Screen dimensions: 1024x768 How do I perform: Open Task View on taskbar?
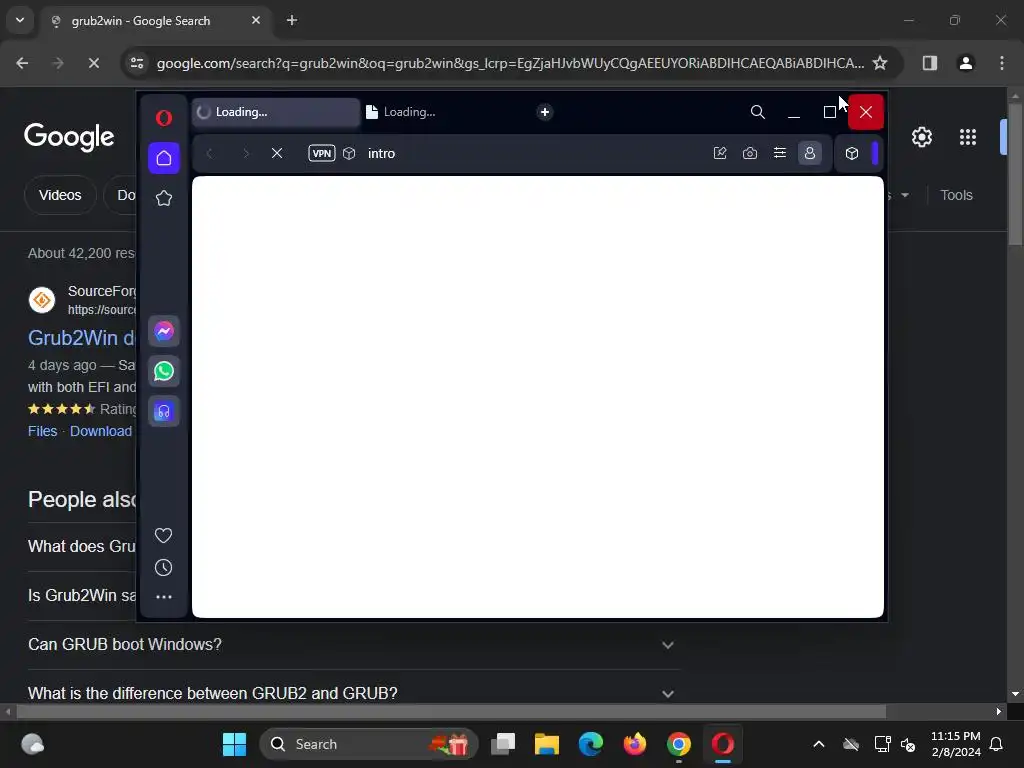(x=503, y=744)
